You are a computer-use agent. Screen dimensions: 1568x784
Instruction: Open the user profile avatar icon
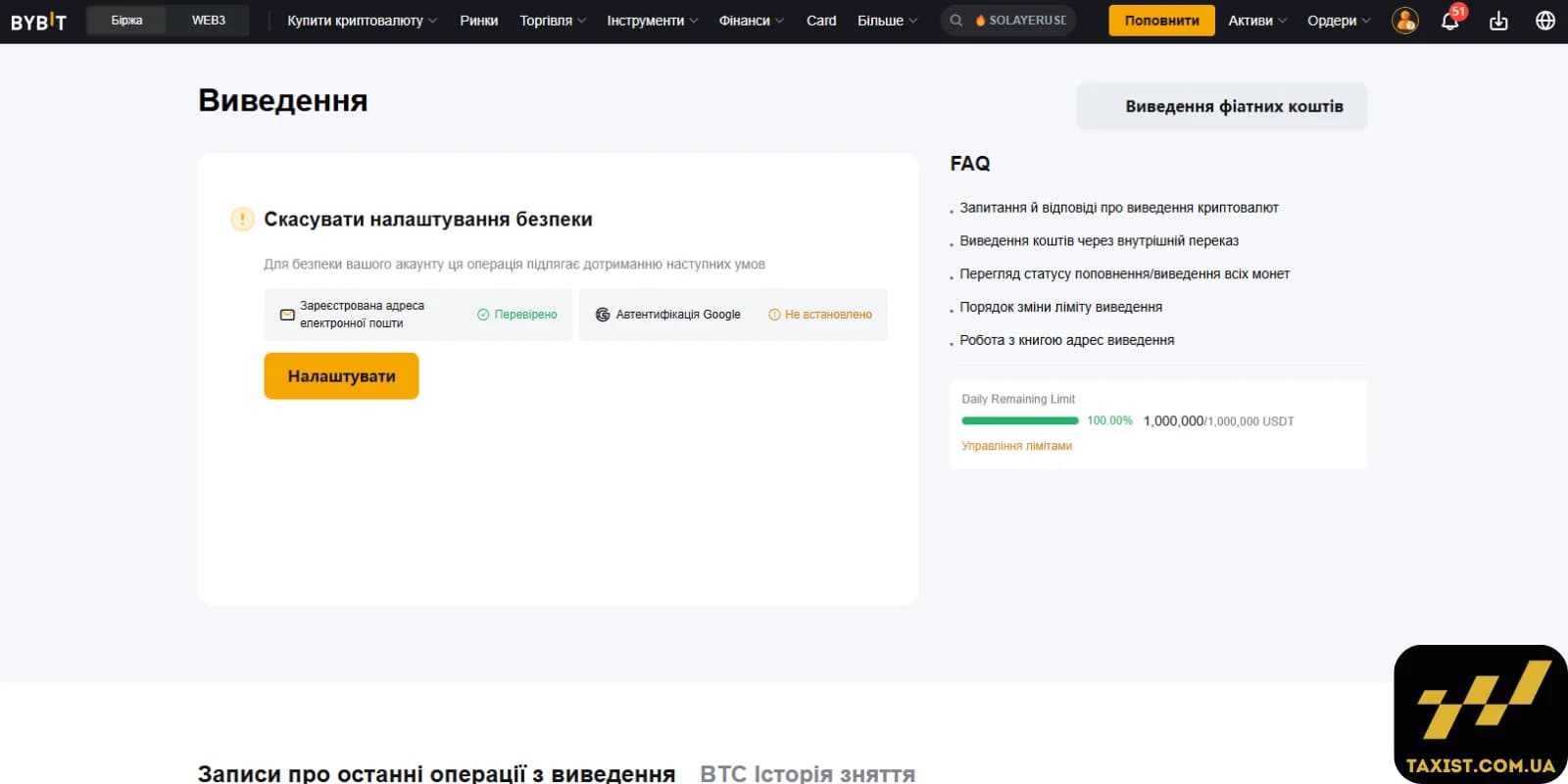[1404, 21]
